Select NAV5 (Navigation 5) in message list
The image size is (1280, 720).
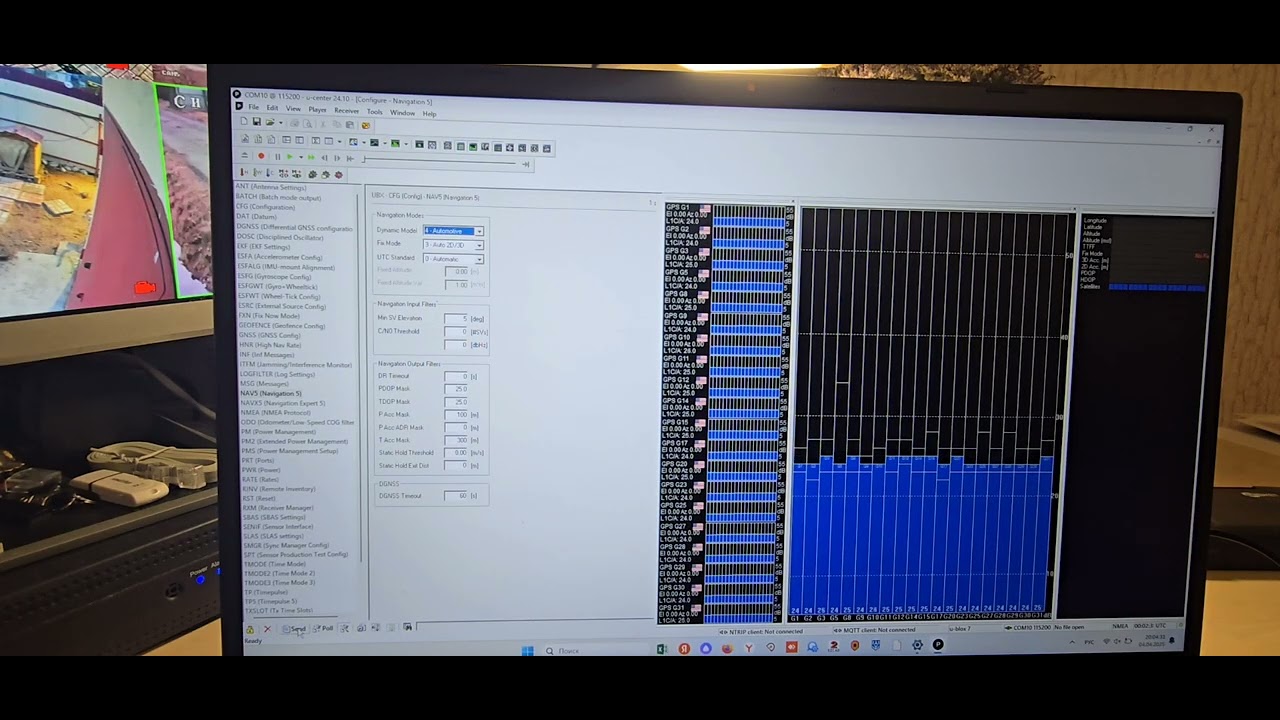coord(271,394)
